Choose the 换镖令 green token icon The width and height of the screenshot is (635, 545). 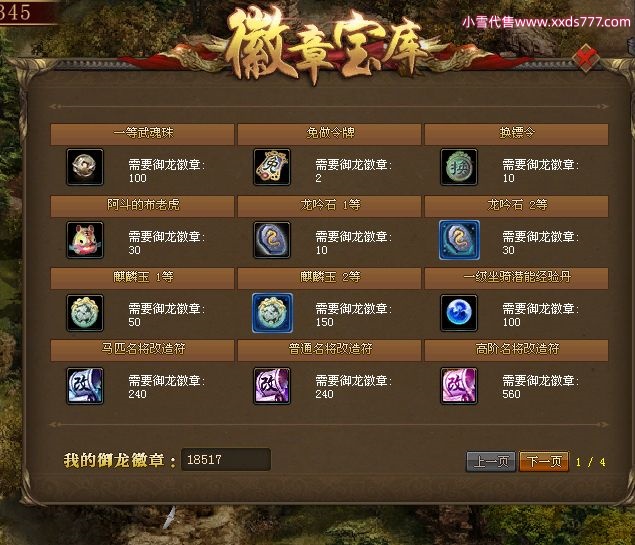pyautogui.click(x=459, y=167)
